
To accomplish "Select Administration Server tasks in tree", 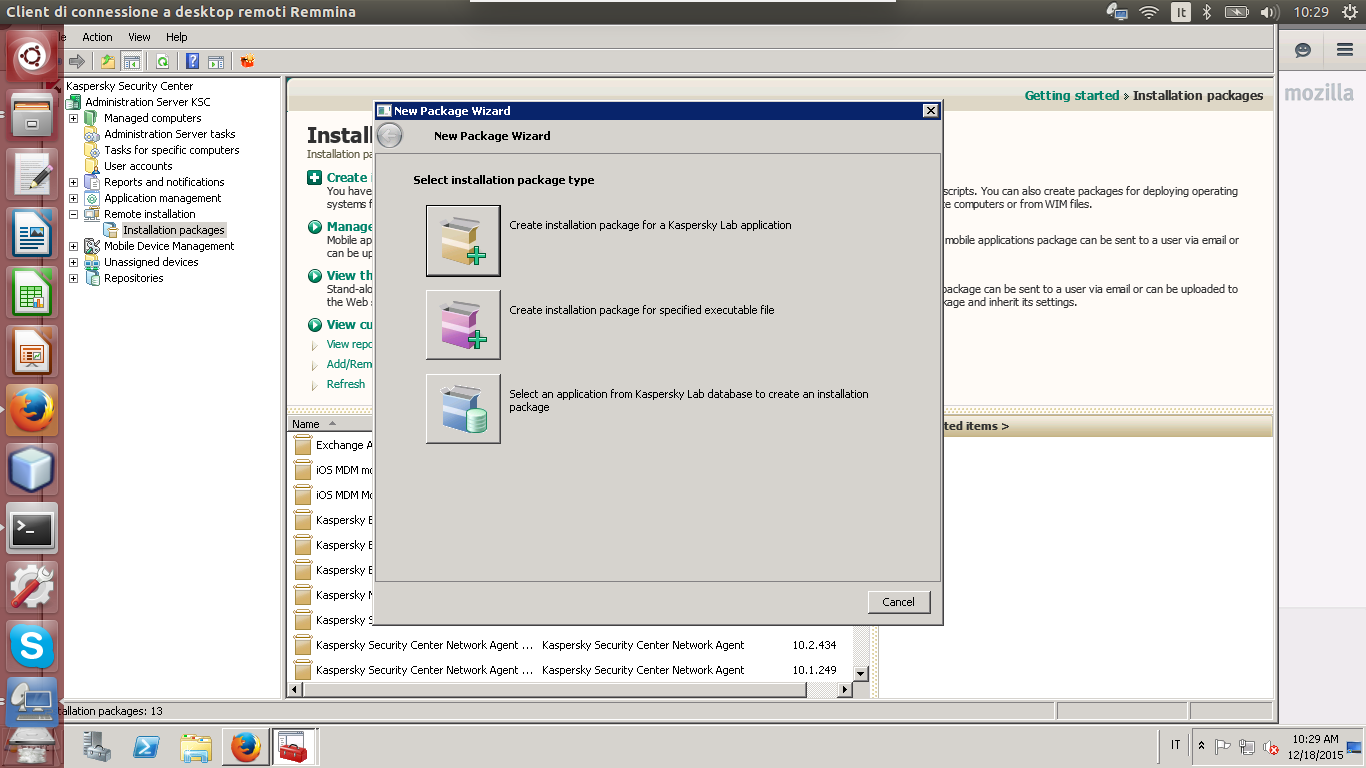I will tap(169, 134).
